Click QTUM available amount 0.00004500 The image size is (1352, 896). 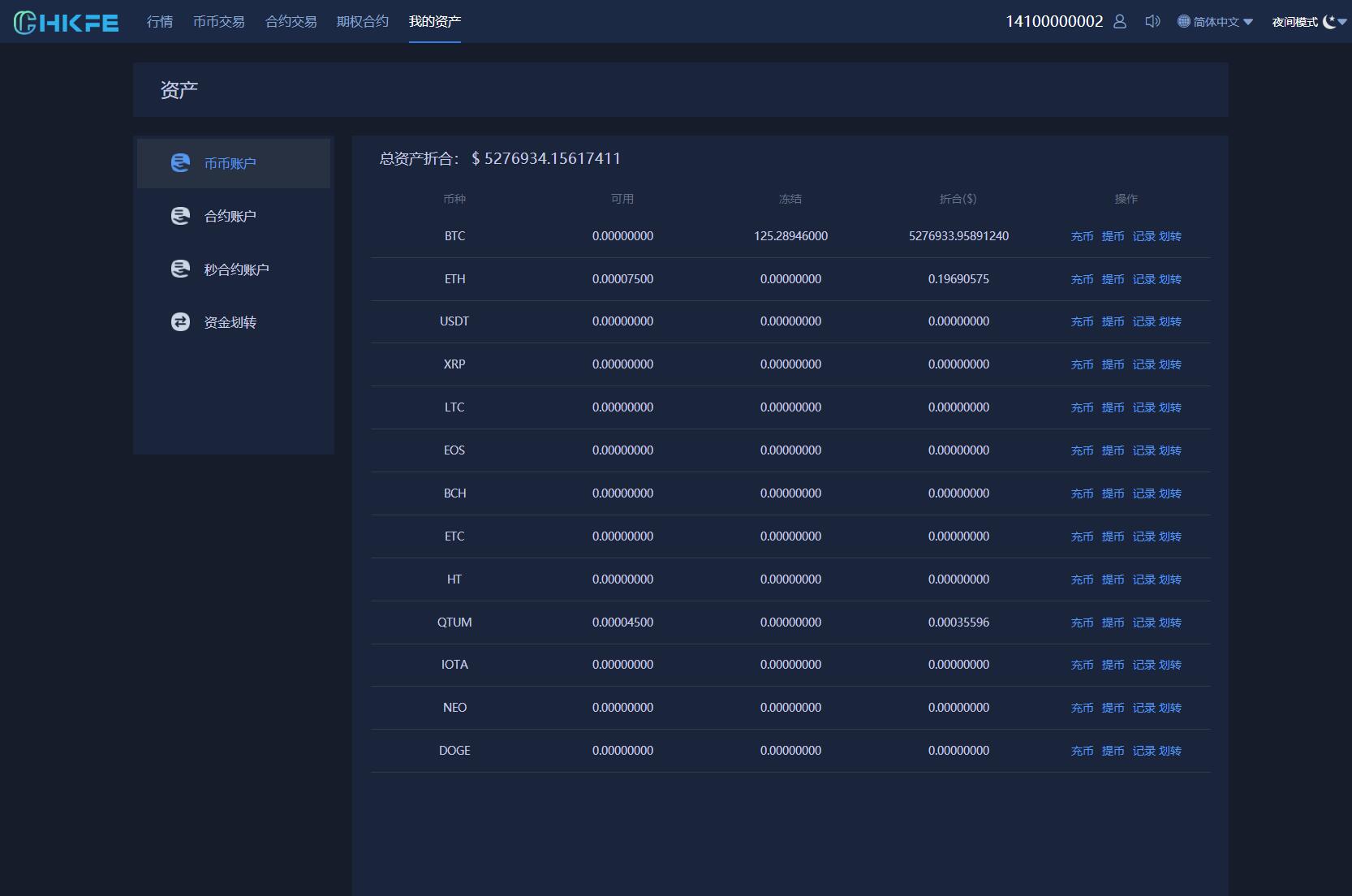[x=623, y=622]
